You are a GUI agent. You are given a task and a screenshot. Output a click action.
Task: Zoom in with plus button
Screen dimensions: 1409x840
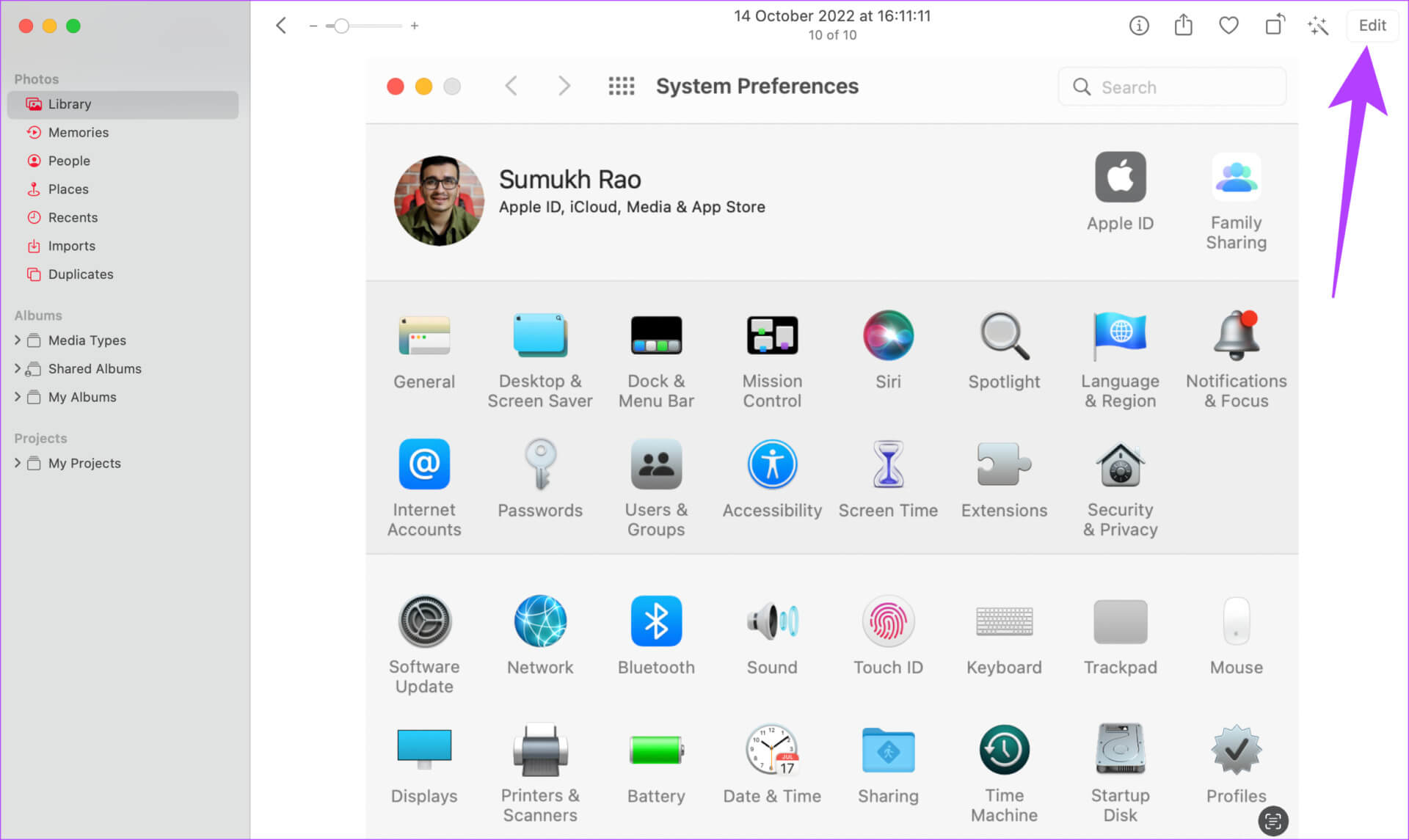tap(415, 26)
